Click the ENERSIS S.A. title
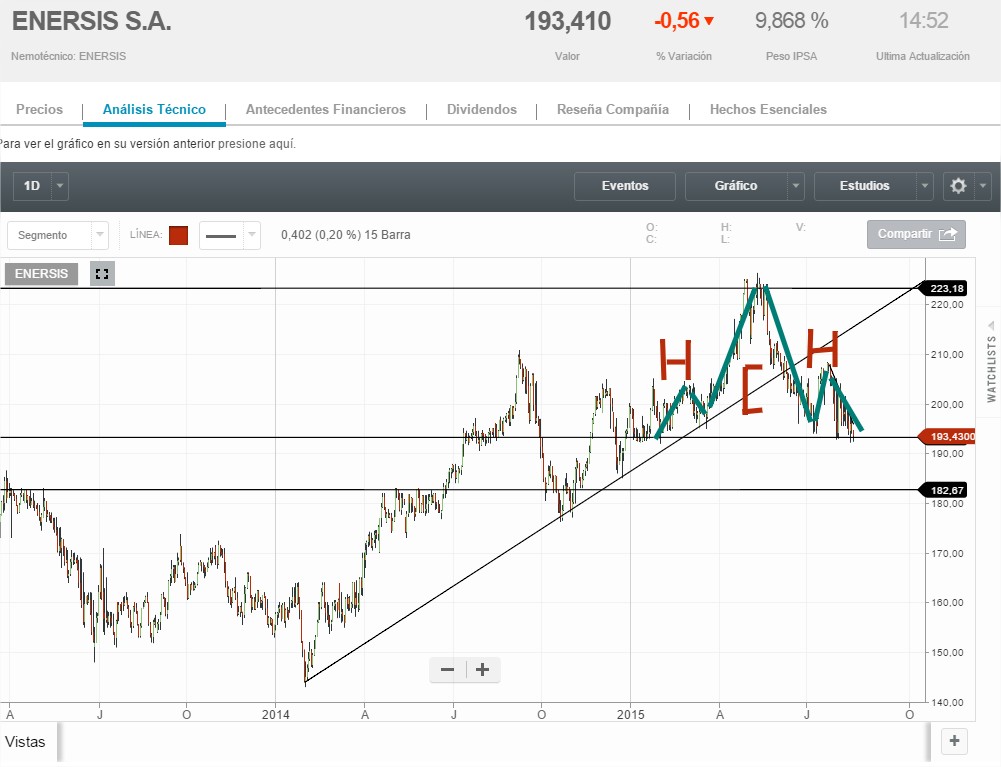 pyautogui.click(x=92, y=21)
